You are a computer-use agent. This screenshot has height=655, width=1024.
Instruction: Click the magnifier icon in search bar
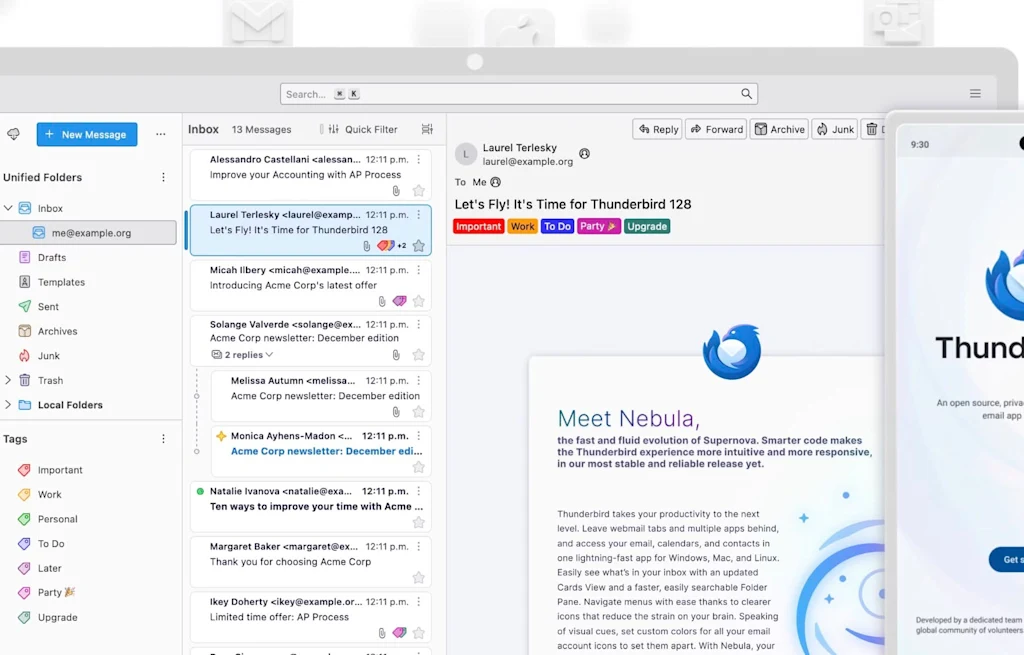[746, 94]
